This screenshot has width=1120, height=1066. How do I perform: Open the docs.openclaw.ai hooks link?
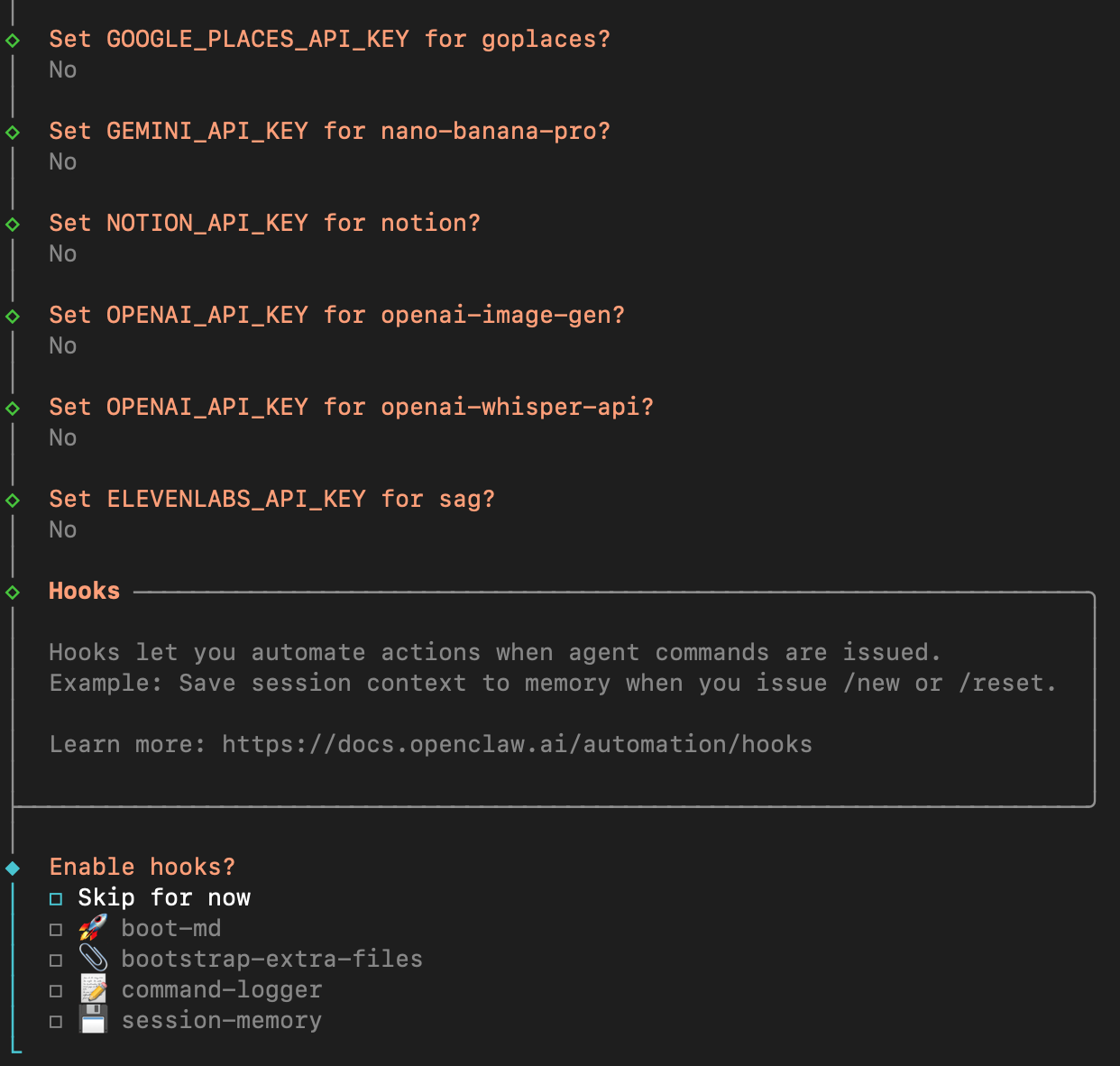pyautogui.click(x=517, y=744)
